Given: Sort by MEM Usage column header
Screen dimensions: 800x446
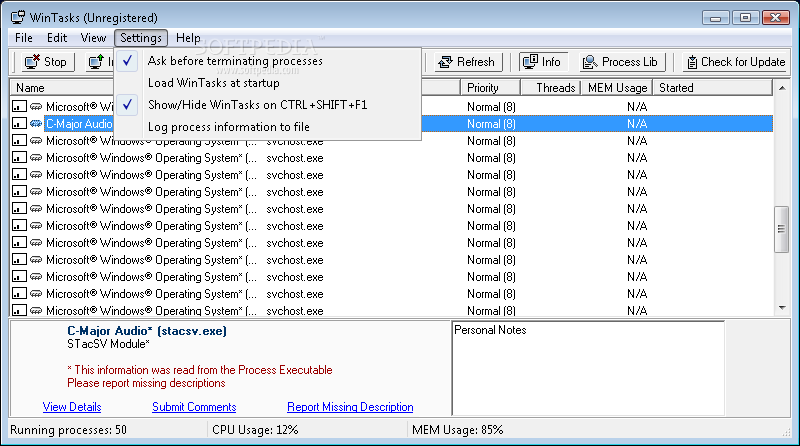Looking at the screenshot, I should [617, 88].
